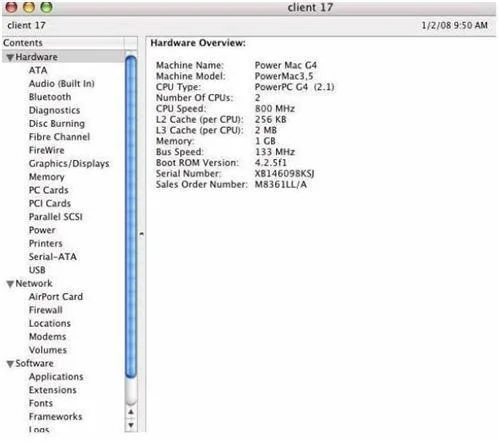Open Applications under Software

point(56,377)
